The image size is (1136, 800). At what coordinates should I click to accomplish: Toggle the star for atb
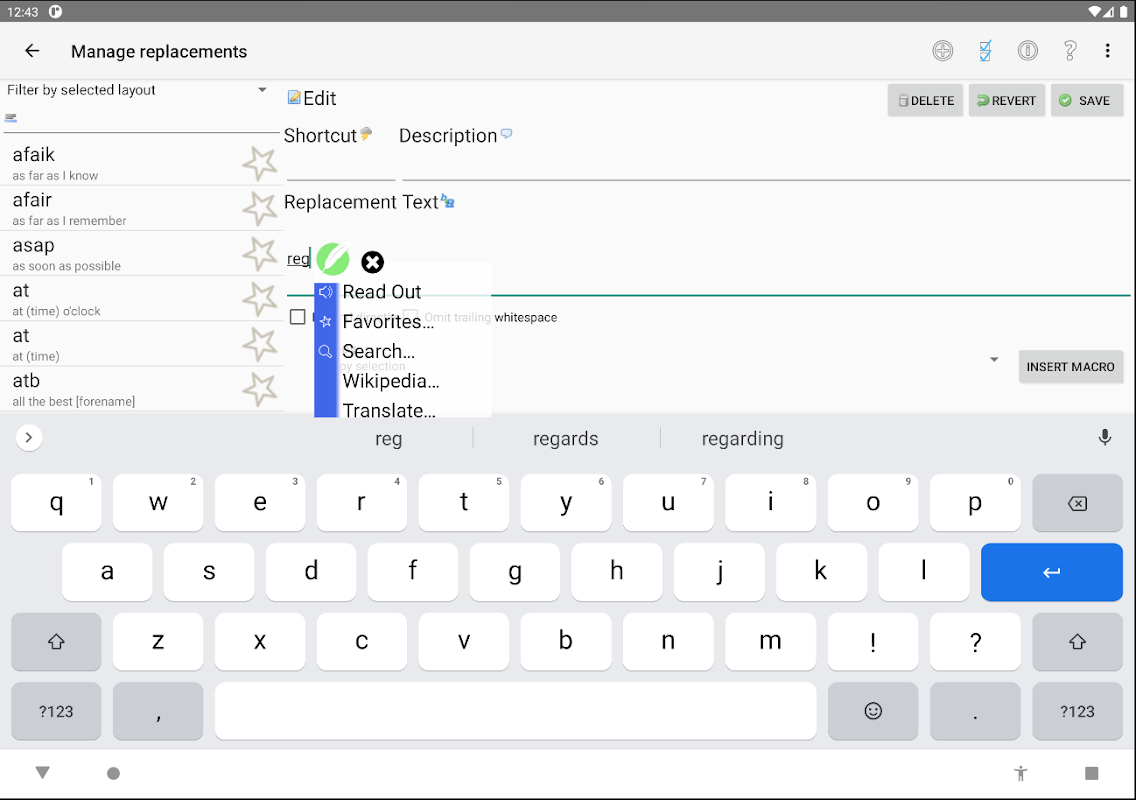coord(259,389)
